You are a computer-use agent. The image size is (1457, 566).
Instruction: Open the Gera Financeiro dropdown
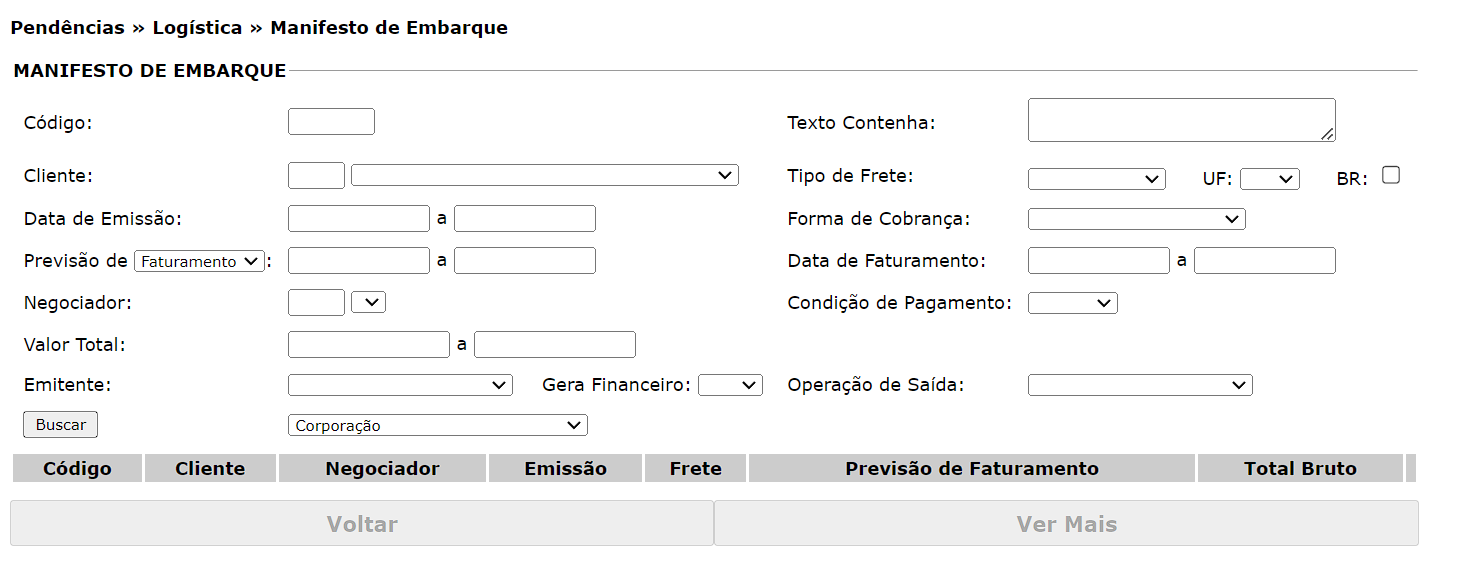pos(730,385)
